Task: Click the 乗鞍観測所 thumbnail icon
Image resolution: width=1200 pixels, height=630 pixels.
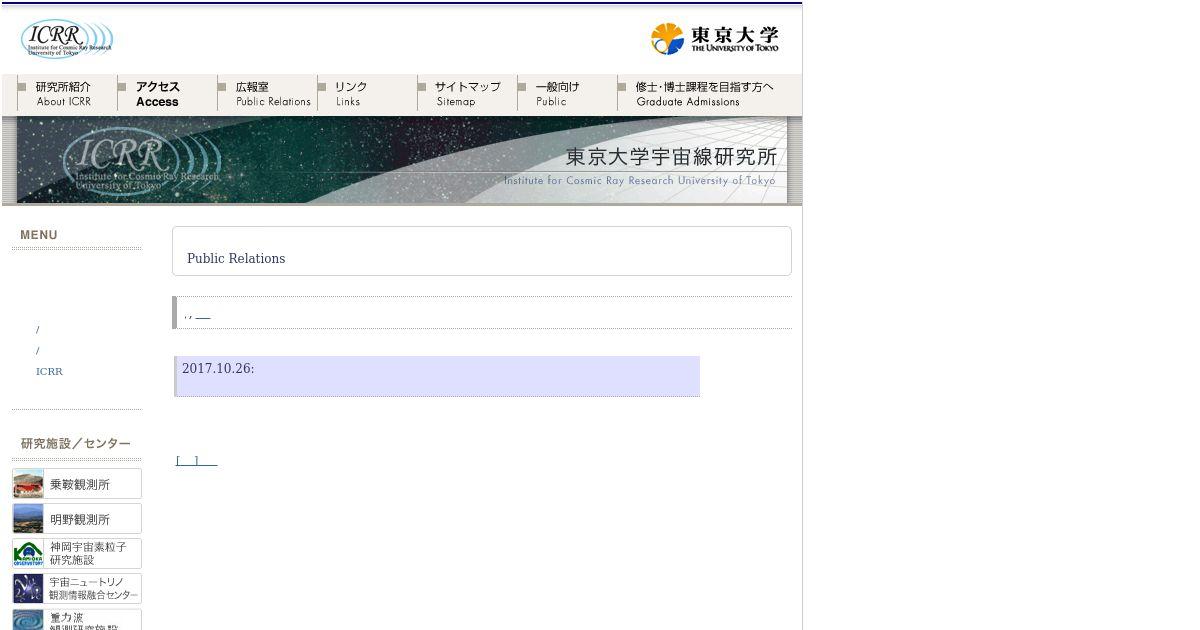Action: tap(28, 484)
